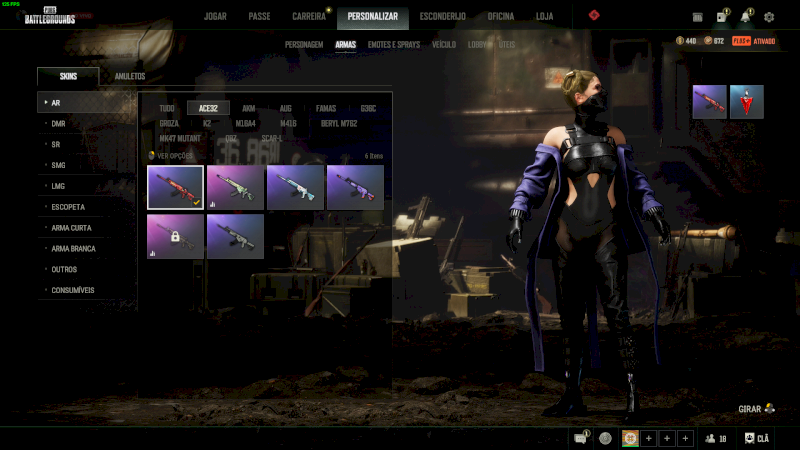This screenshot has width=800, height=450.
Task: Click the GIRAR rotate control
Action: point(757,409)
